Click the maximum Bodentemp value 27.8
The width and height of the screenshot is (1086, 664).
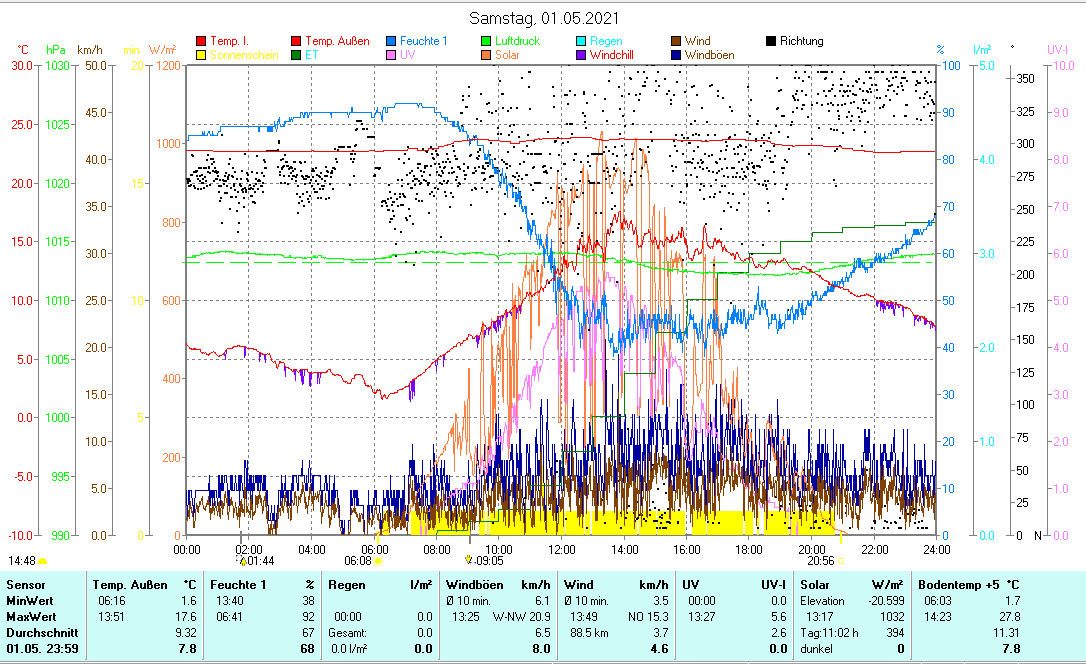click(x=1010, y=617)
